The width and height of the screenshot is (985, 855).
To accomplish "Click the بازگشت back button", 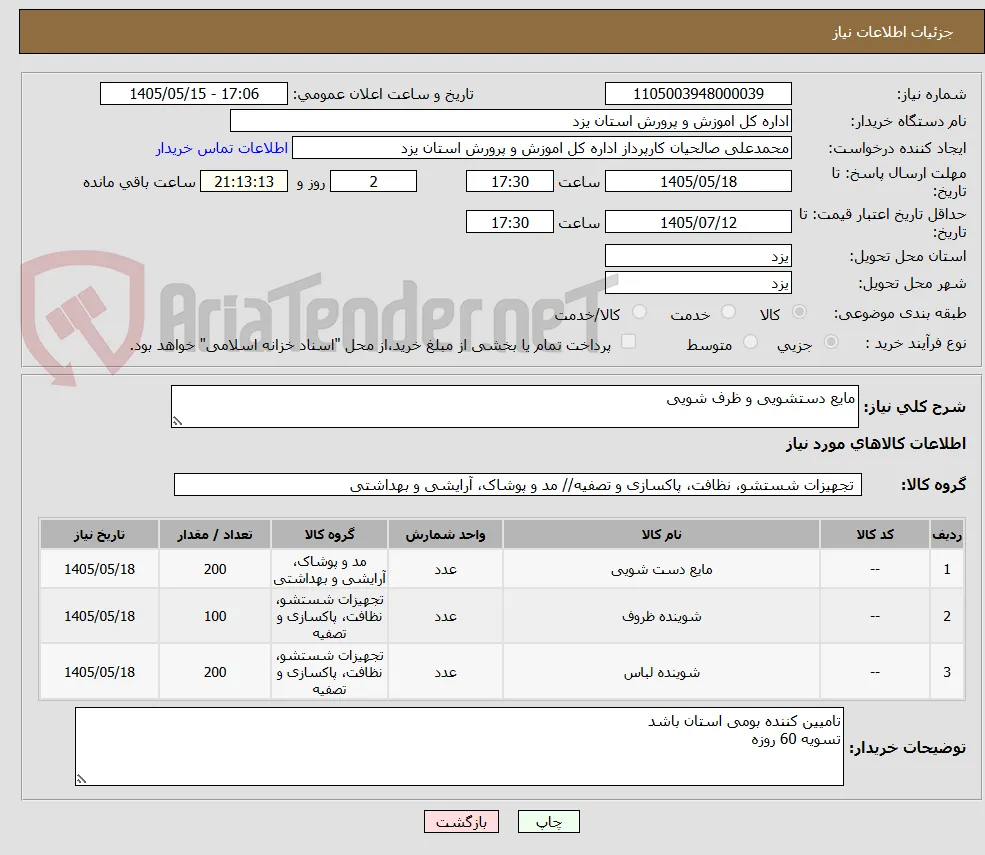I will pos(462,822).
